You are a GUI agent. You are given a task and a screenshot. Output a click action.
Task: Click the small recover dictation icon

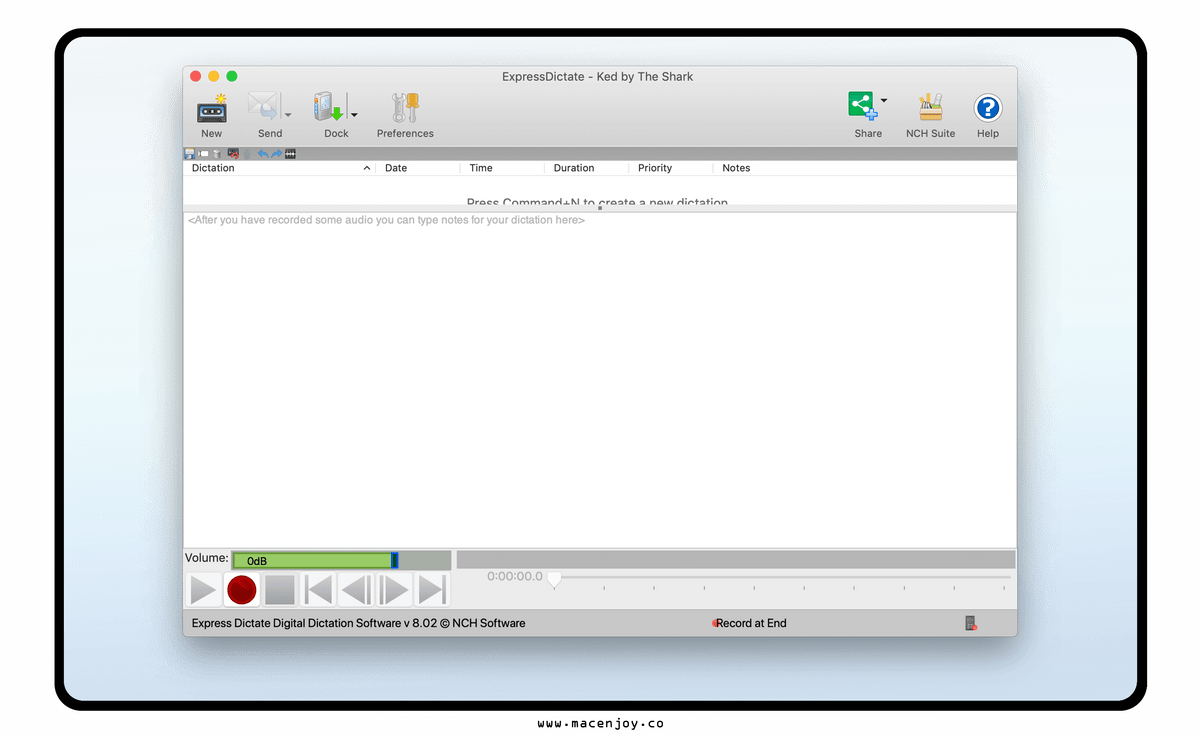coord(233,154)
